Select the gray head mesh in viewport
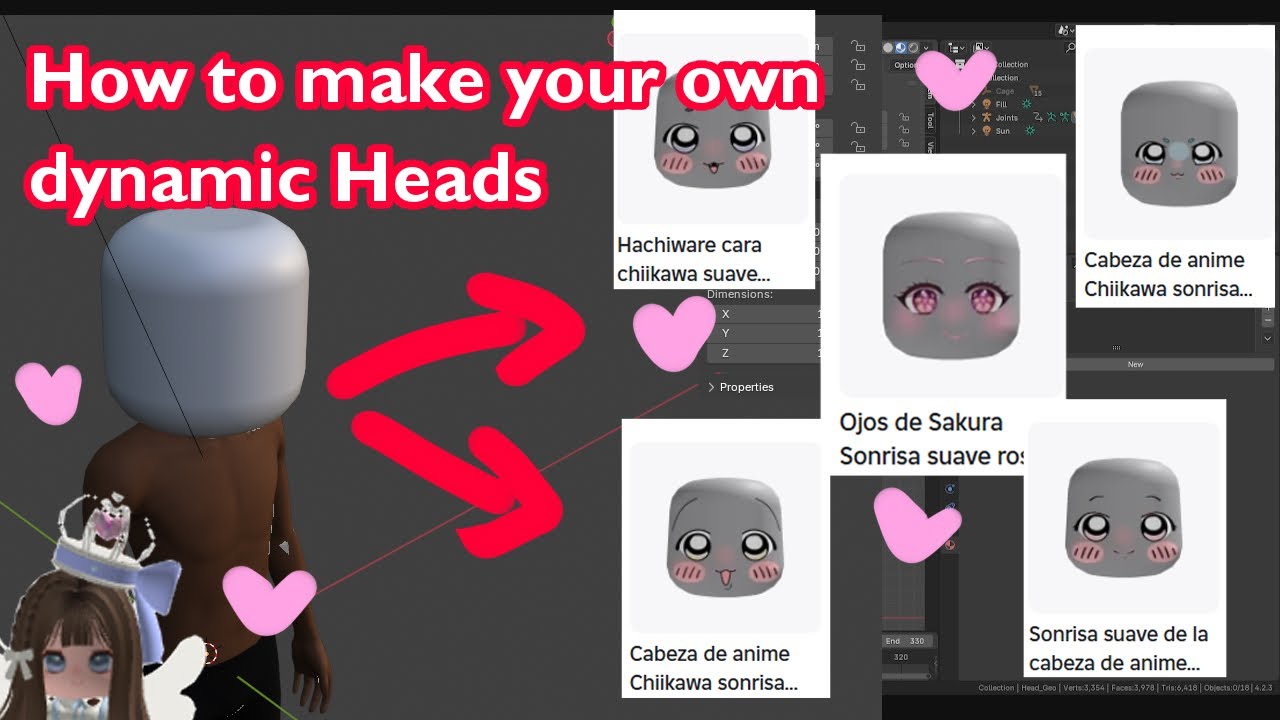This screenshot has height=720, width=1280. (205, 320)
